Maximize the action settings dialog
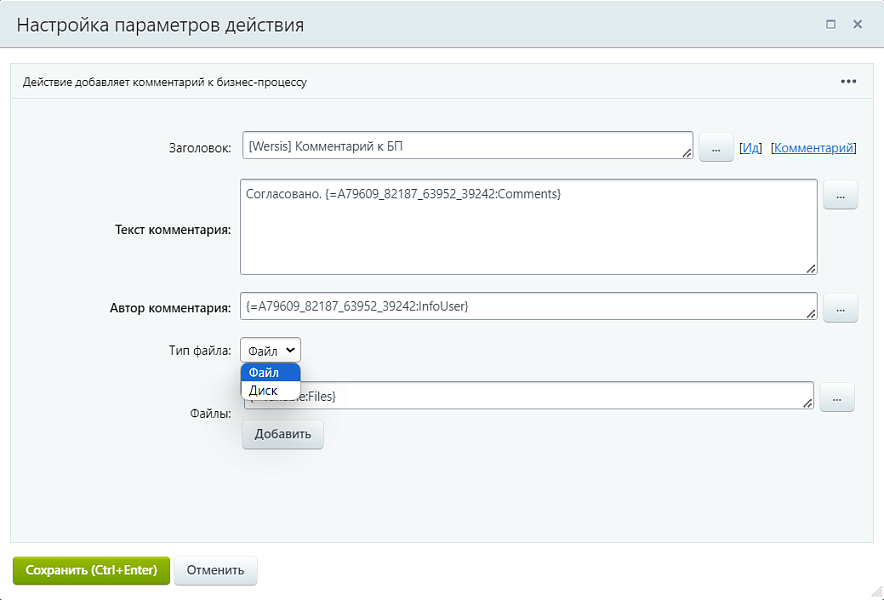 coord(830,24)
